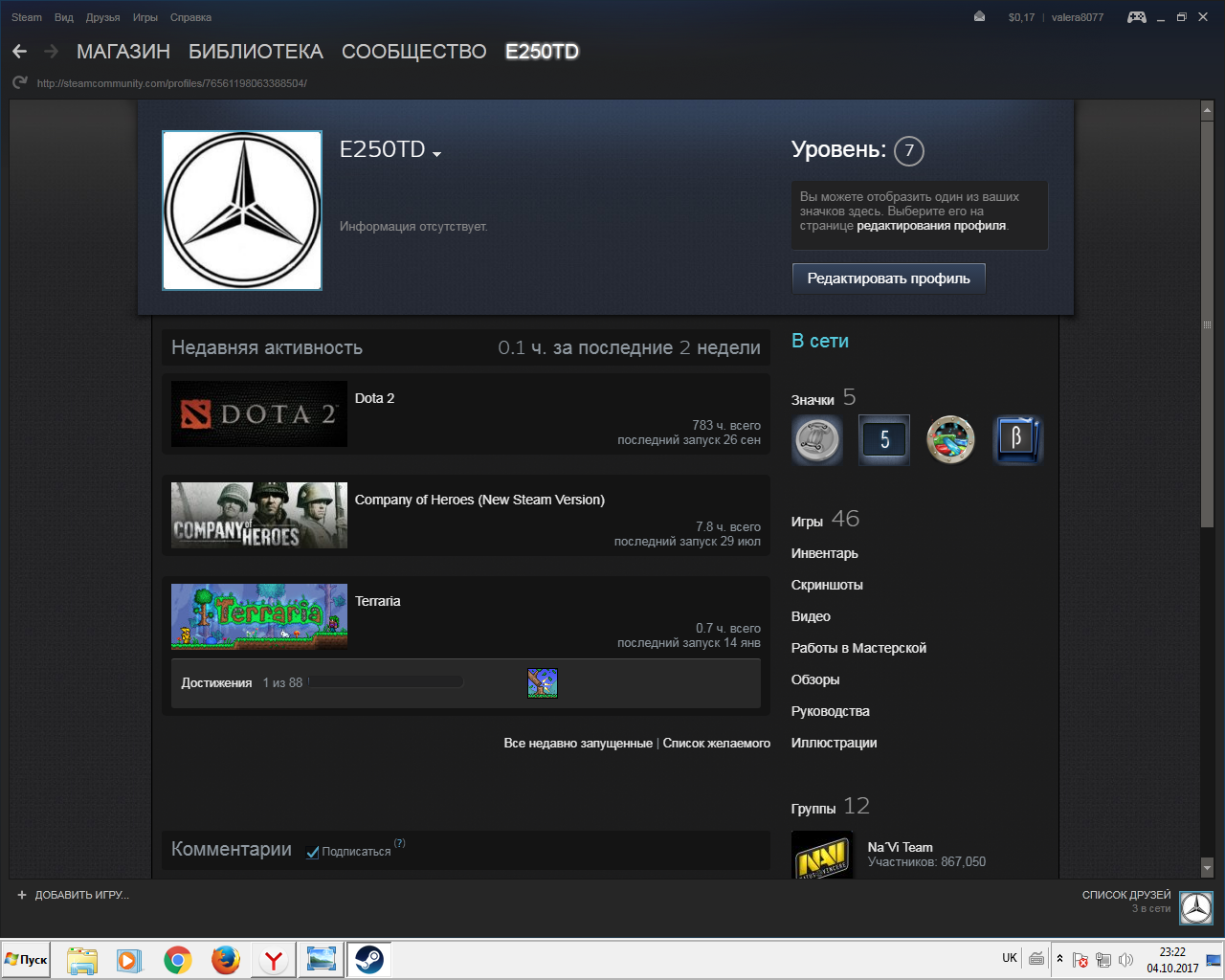This screenshot has width=1225, height=980.
Task: Open the Список желаемого link
Action: [717, 744]
